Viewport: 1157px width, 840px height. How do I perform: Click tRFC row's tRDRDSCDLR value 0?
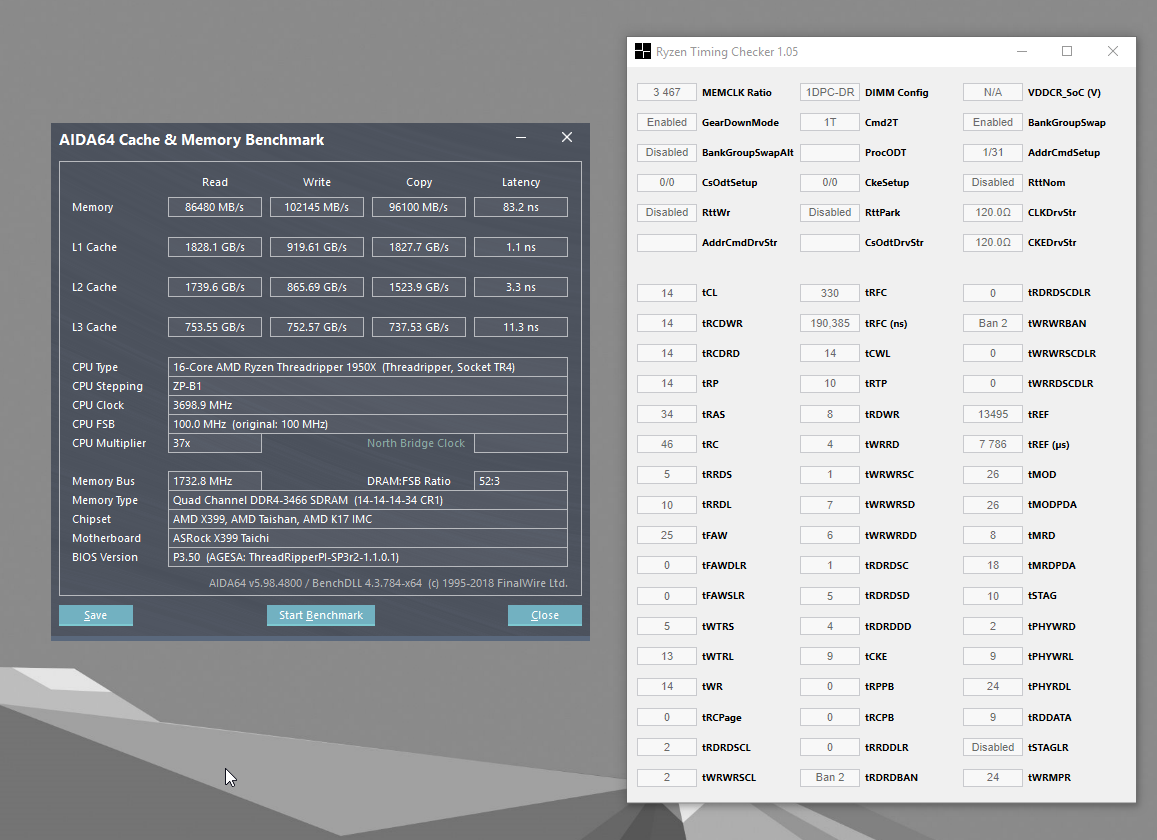pyautogui.click(x=993, y=293)
